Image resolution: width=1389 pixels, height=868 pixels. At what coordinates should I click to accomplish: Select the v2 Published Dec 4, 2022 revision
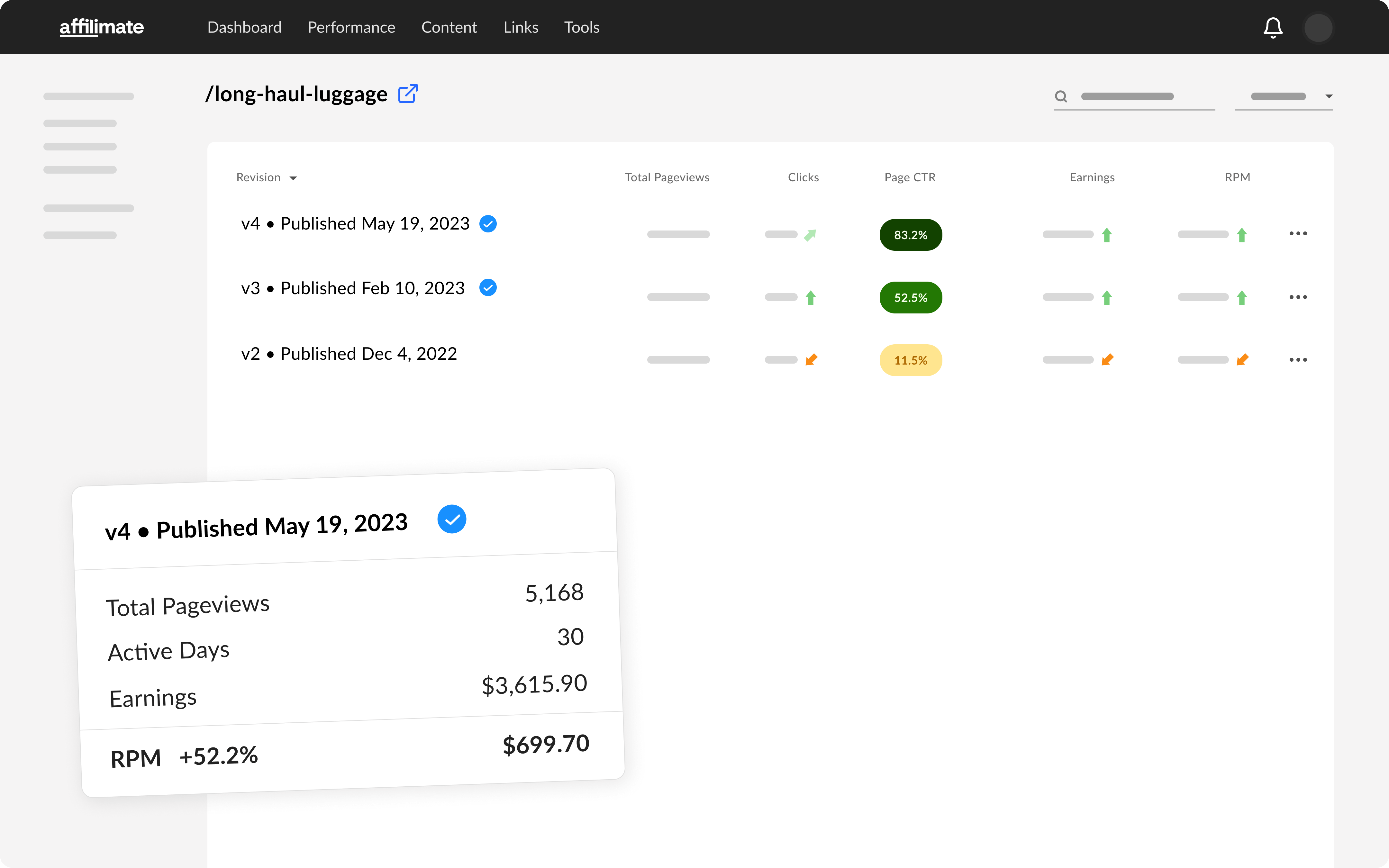pos(349,354)
